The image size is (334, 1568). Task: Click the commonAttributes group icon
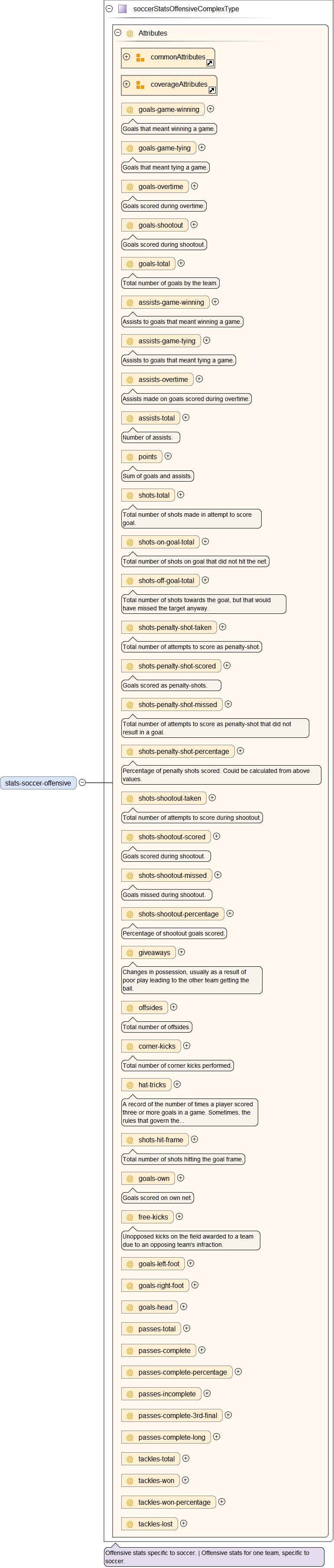[x=140, y=58]
